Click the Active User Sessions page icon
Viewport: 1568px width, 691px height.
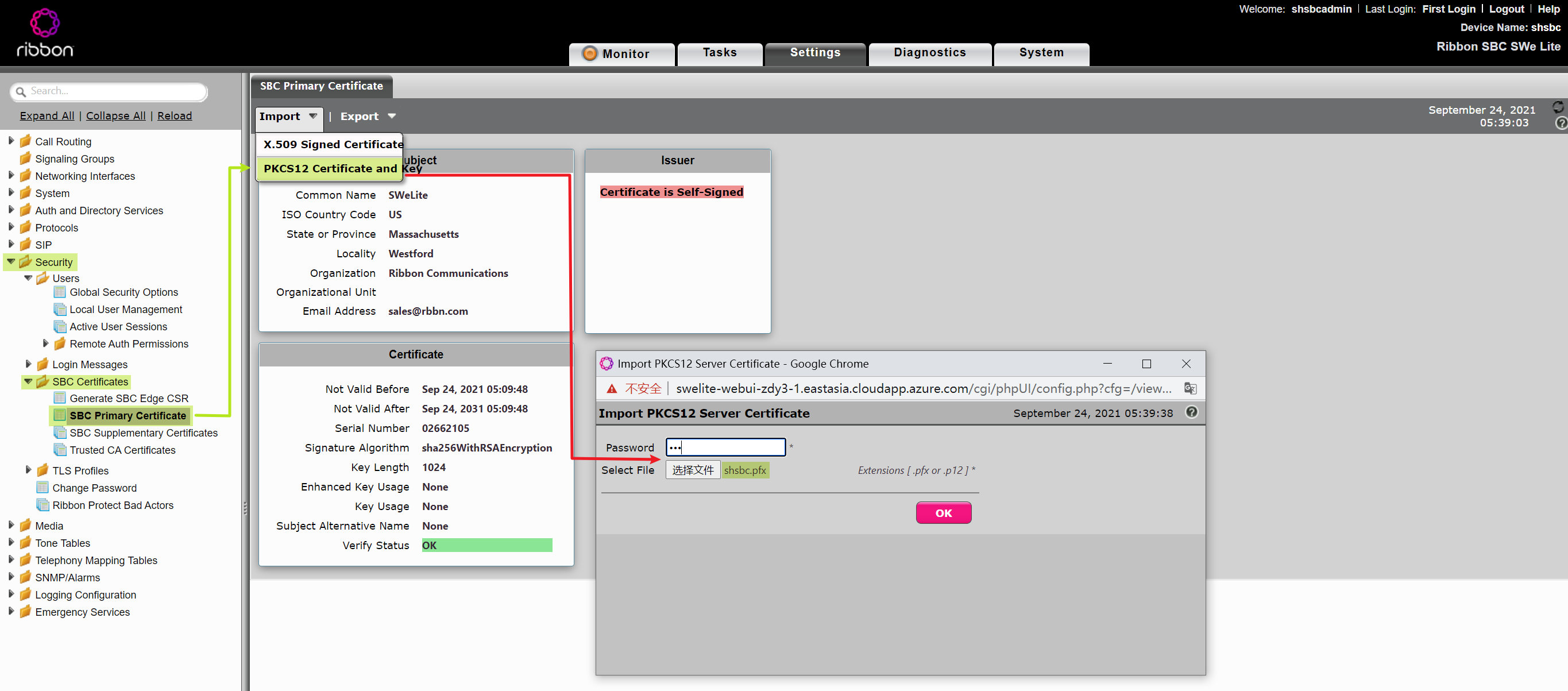[x=60, y=326]
